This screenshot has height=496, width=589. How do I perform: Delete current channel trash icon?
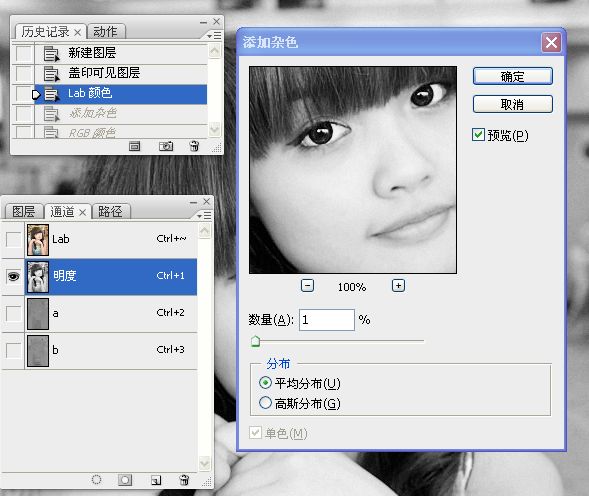click(184, 480)
